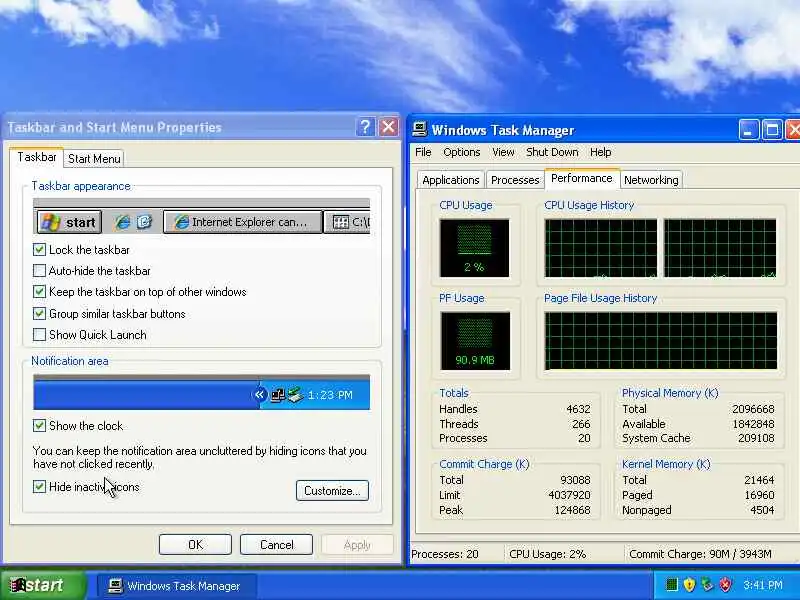Click the right CPU Usage History graph
800x600 pixels.
[x=720, y=248]
